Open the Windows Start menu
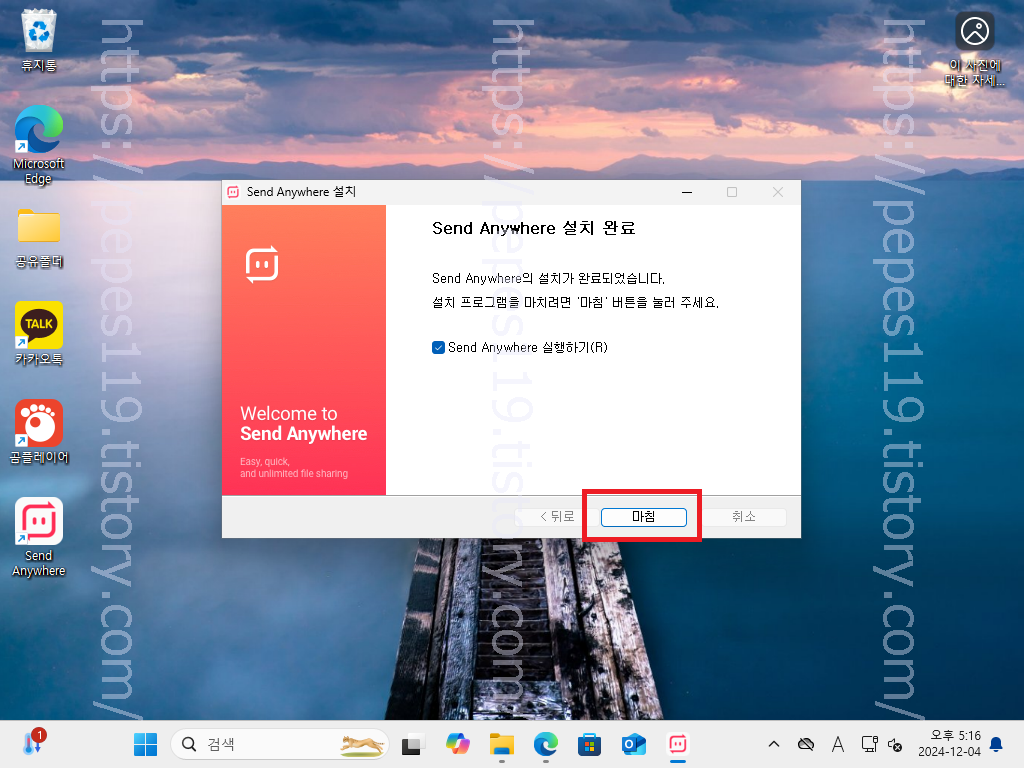Viewport: 1024px width, 768px height. click(145, 744)
